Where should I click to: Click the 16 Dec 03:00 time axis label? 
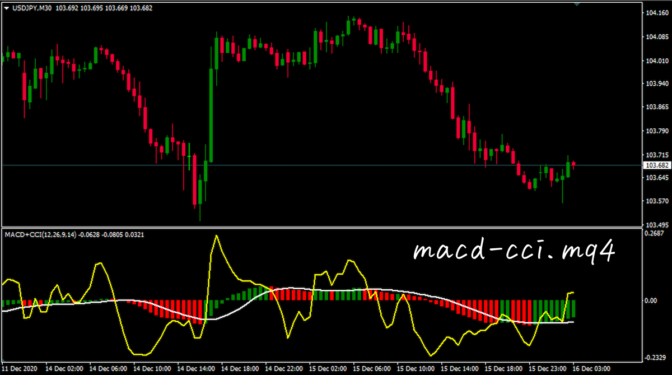click(x=591, y=369)
